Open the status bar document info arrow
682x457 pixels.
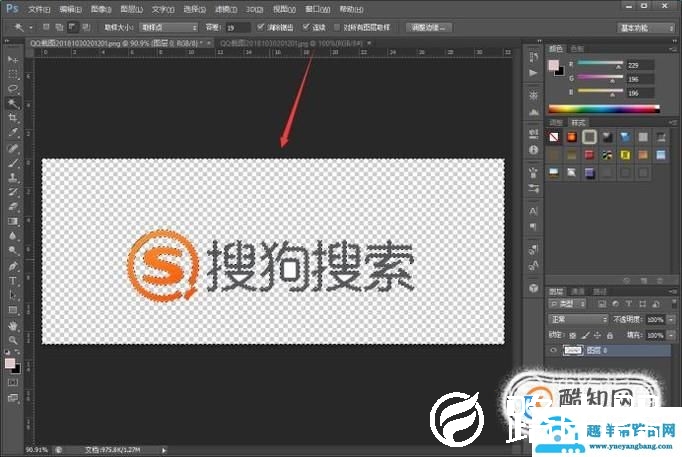click(164, 450)
